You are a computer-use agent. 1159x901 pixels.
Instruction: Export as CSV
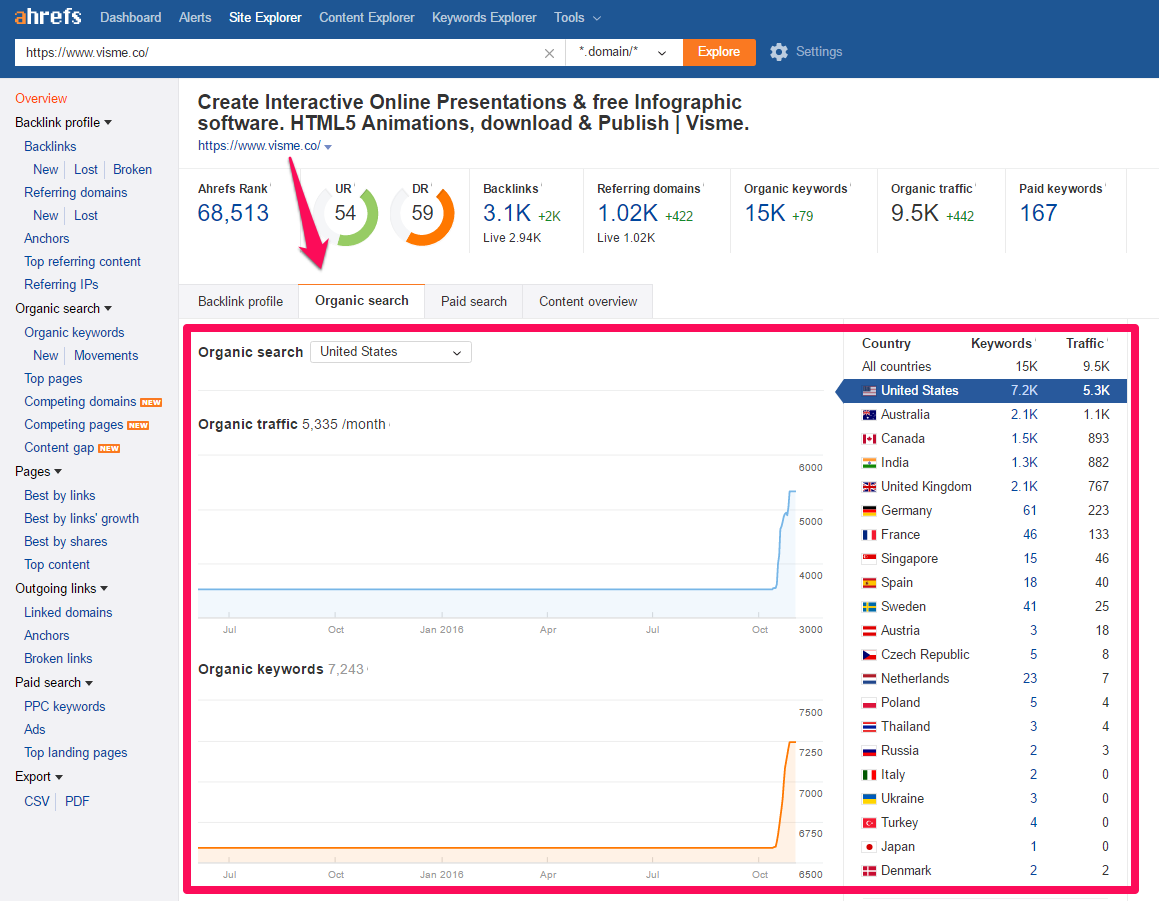point(37,801)
